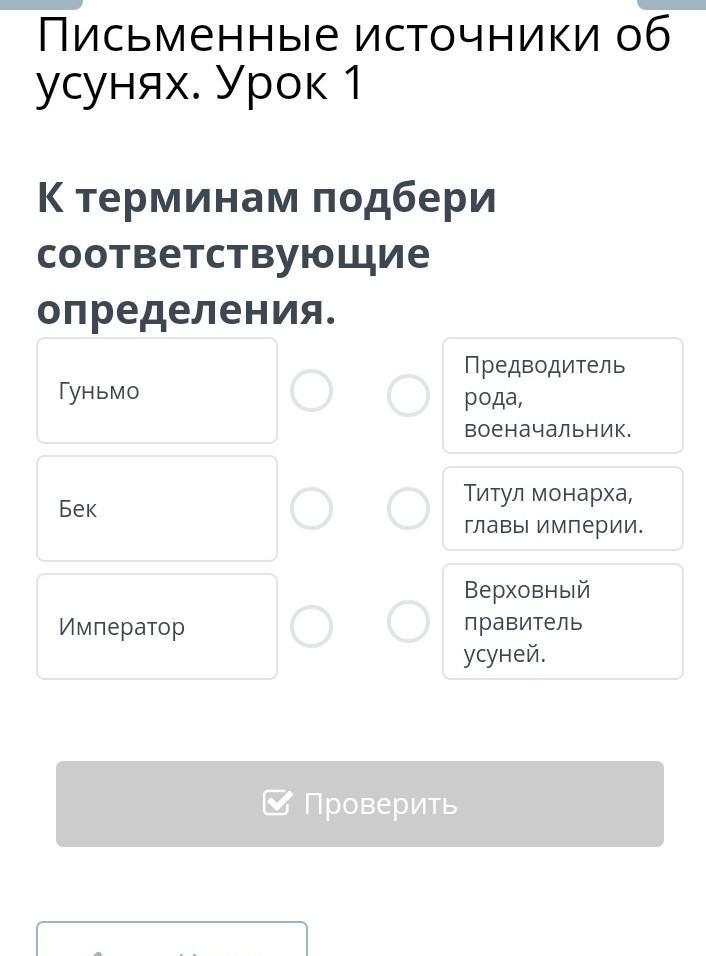Viewport: 706px width, 956px height.
Task: Select the radio circle next to Бек
Action: (311, 509)
